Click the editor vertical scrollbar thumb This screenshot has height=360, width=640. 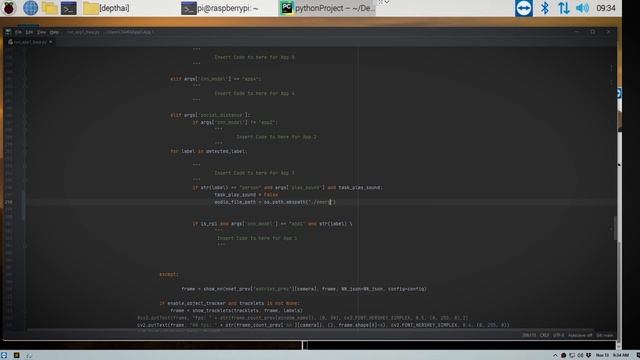615,228
